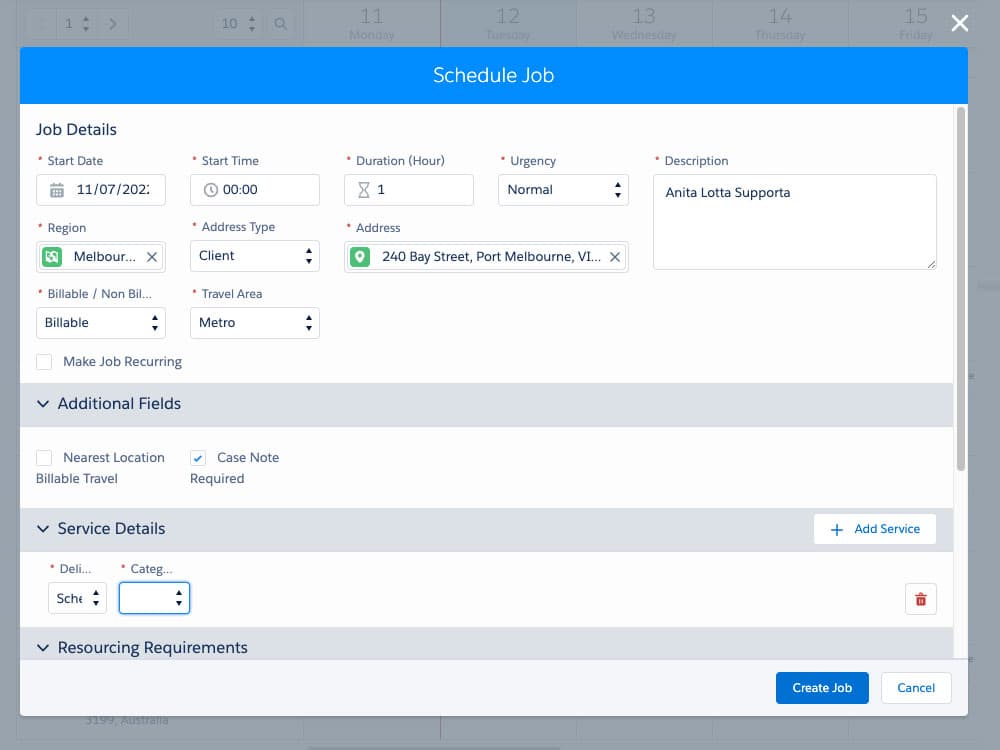The height and width of the screenshot is (750, 1000).
Task: Click the 14 Thursday column header in background
Action: pyautogui.click(x=779, y=24)
